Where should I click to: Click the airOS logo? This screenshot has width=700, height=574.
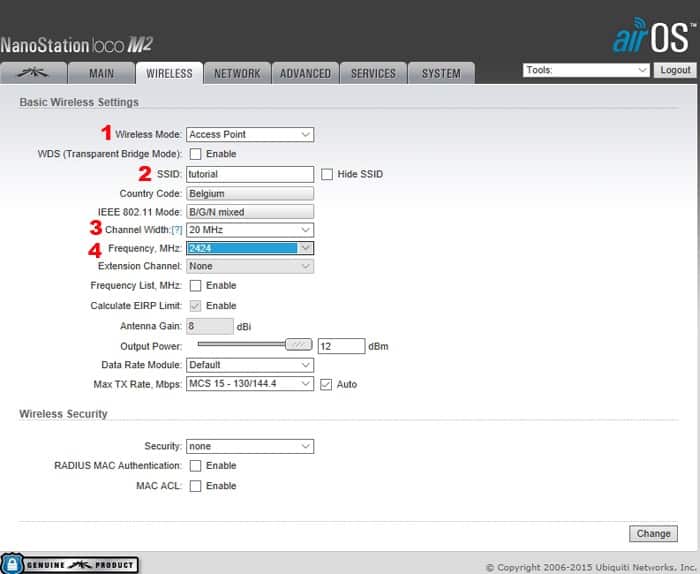point(654,36)
